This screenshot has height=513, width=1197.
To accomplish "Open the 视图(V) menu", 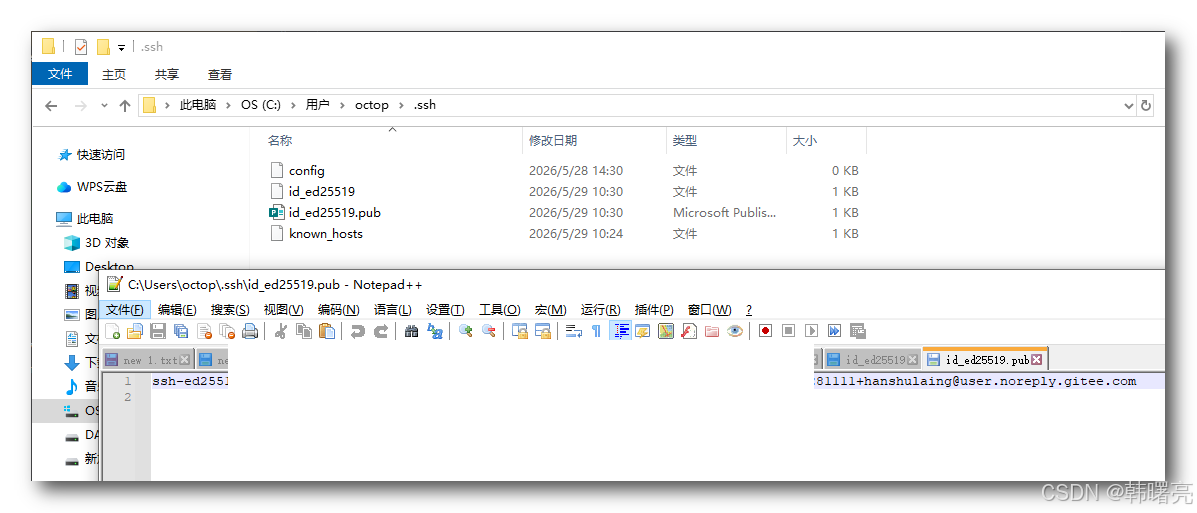I will 283,310.
